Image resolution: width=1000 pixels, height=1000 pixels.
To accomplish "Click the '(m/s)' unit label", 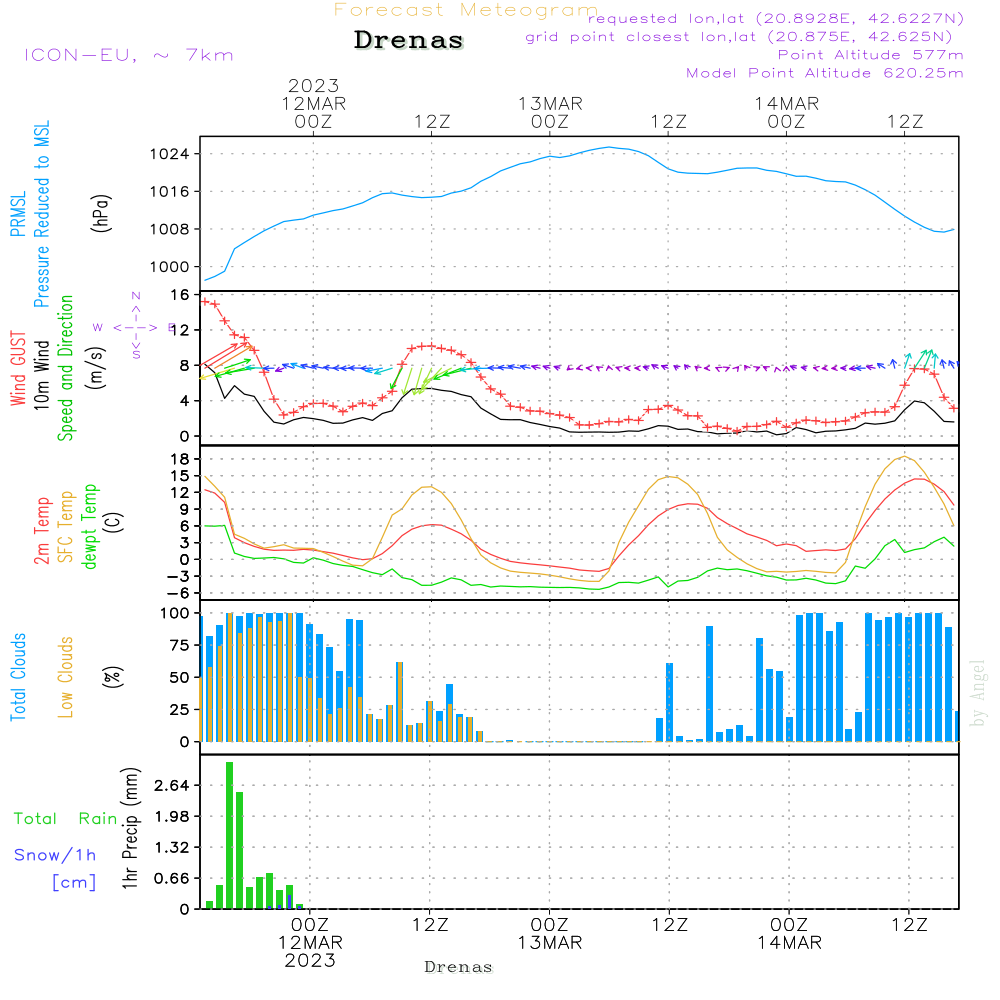I will [96, 368].
